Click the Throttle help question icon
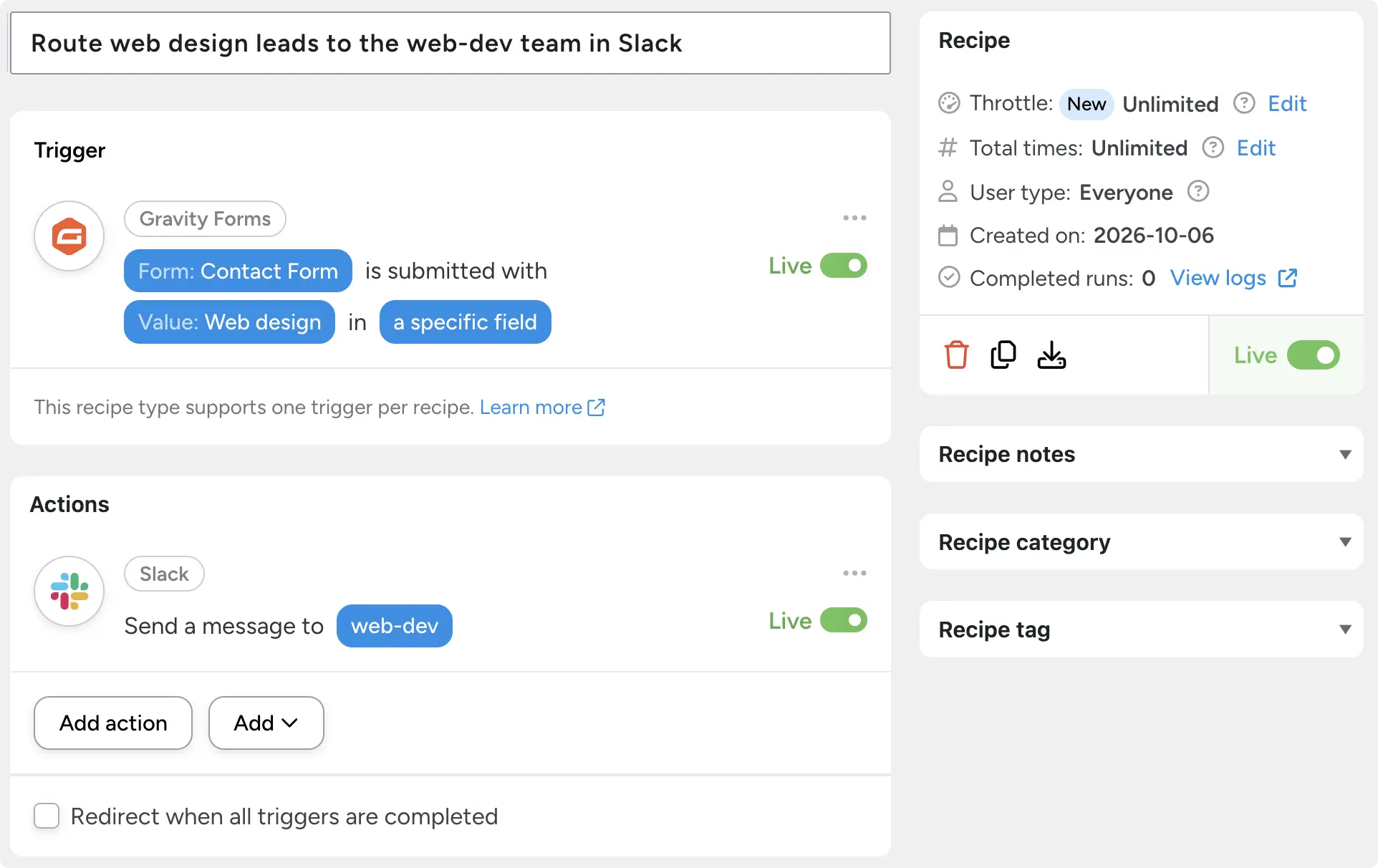Image resolution: width=1378 pixels, height=868 pixels. 1244,103
